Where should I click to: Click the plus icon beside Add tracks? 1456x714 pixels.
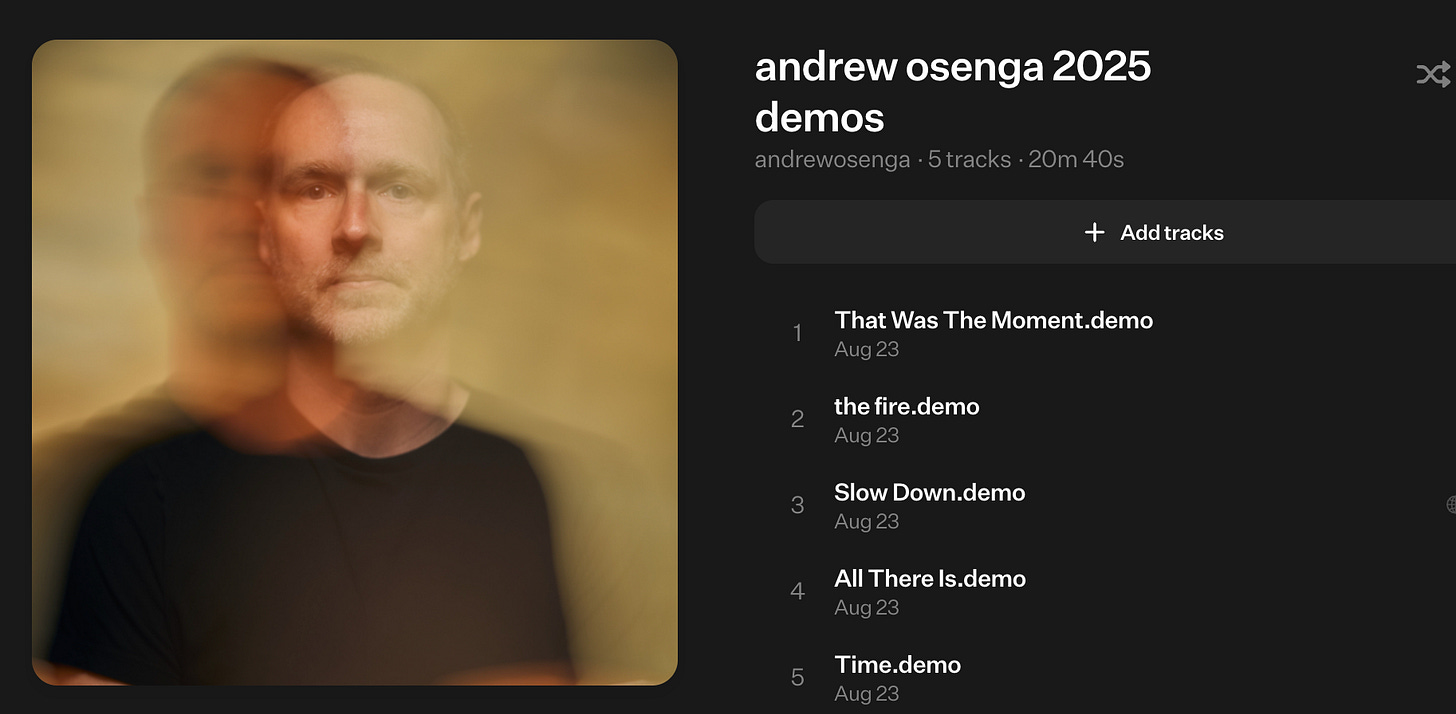coord(1095,232)
